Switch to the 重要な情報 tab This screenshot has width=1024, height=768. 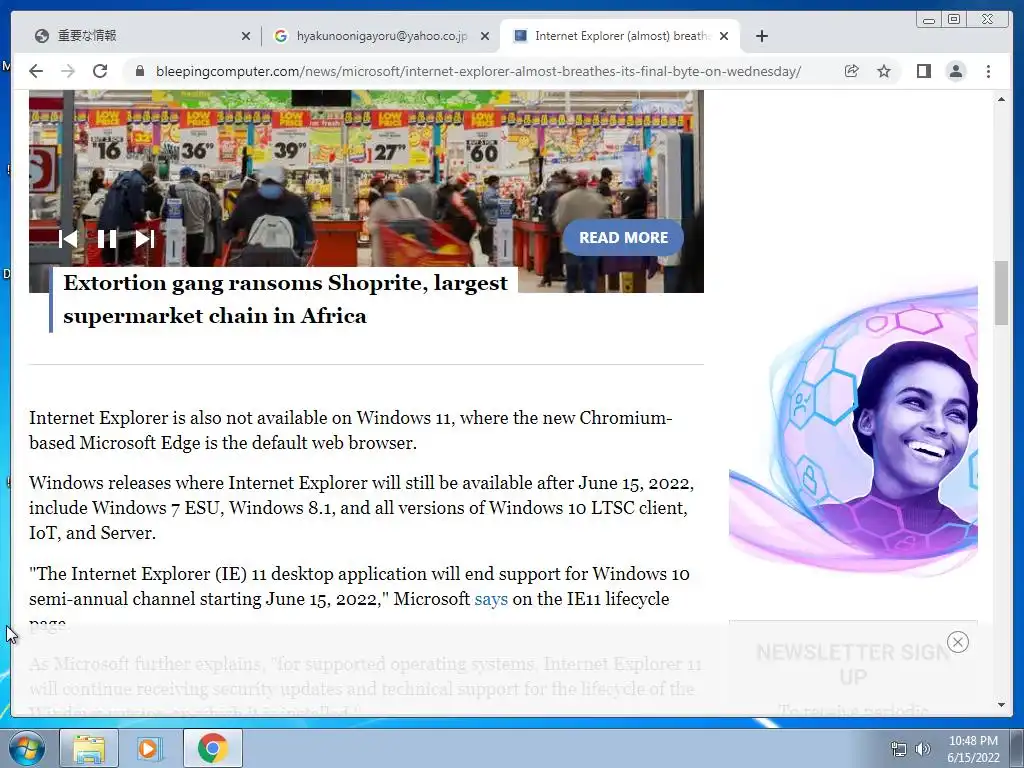(140, 36)
